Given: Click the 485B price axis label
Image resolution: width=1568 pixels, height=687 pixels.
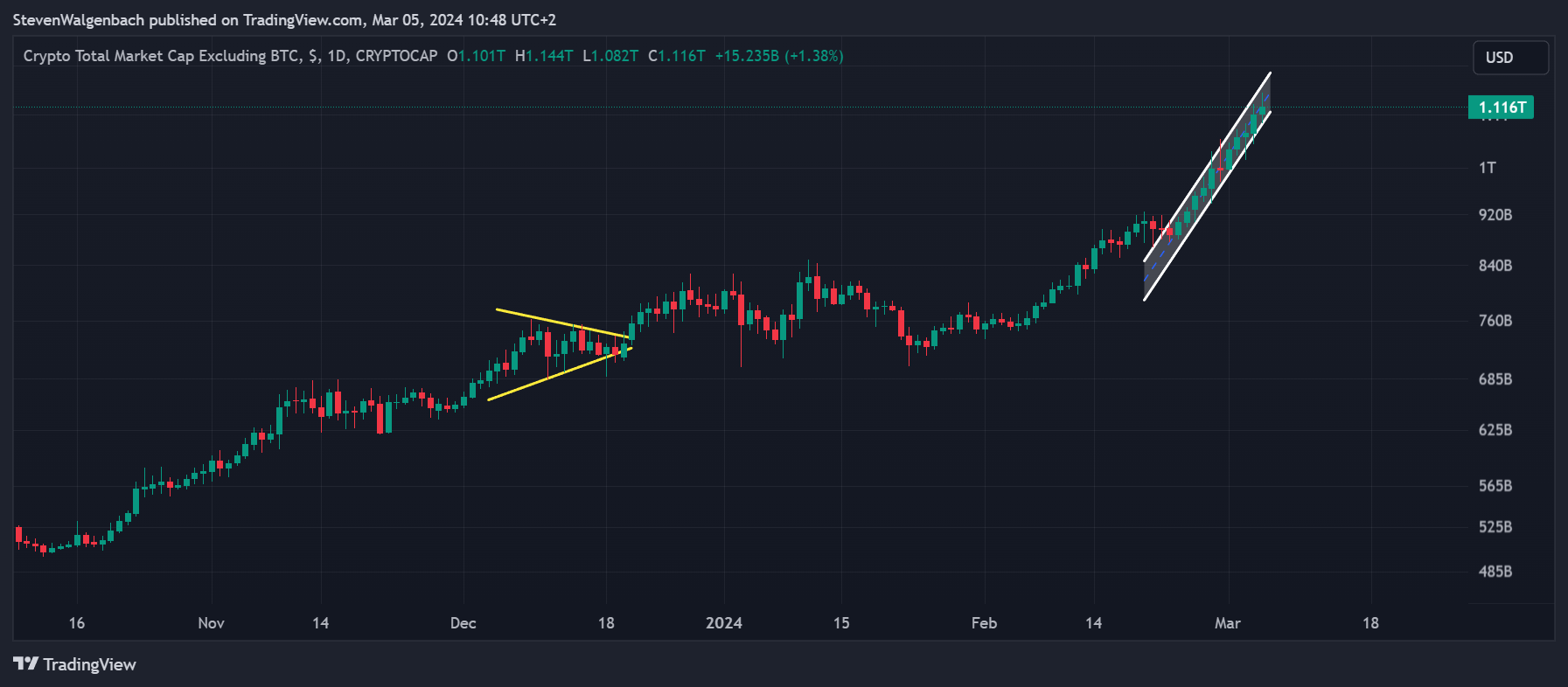Looking at the screenshot, I should tap(1495, 572).
